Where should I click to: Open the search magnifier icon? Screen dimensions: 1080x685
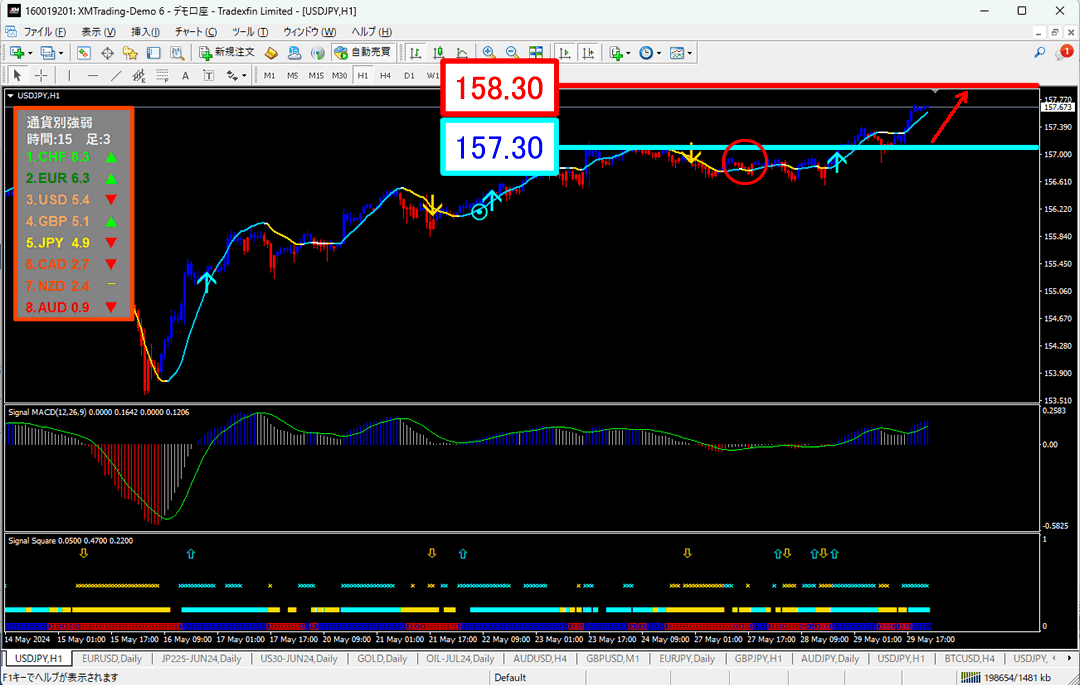click(x=1039, y=52)
